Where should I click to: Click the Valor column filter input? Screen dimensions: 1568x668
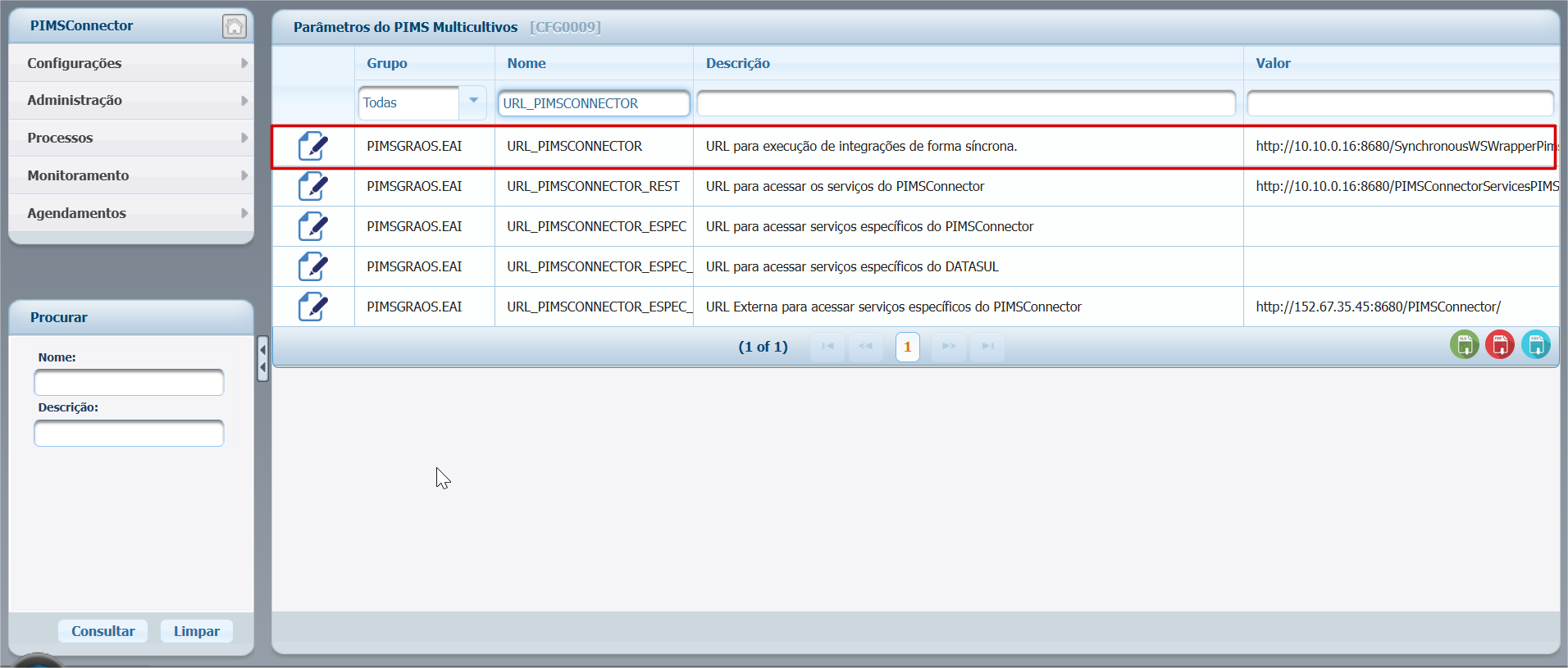(1400, 103)
